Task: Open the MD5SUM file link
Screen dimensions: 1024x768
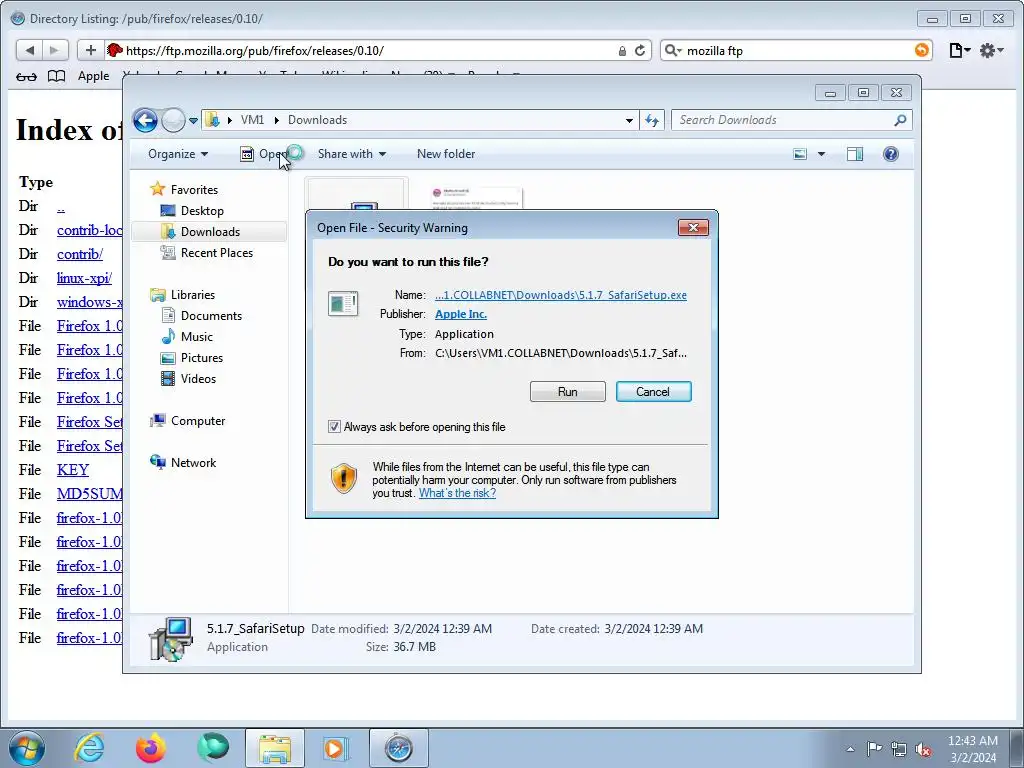Action: [x=89, y=494]
